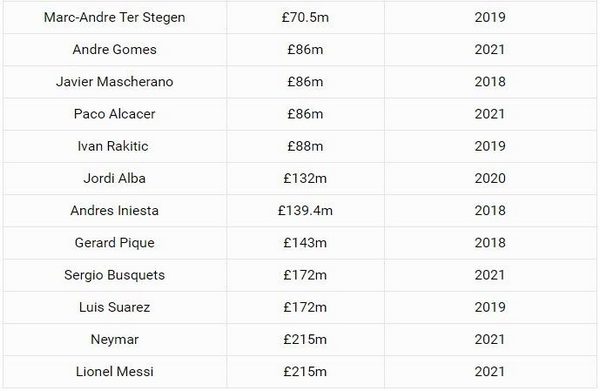The width and height of the screenshot is (600, 391).
Task: Click the Javier Mascherano name cell
Action: click(114, 81)
